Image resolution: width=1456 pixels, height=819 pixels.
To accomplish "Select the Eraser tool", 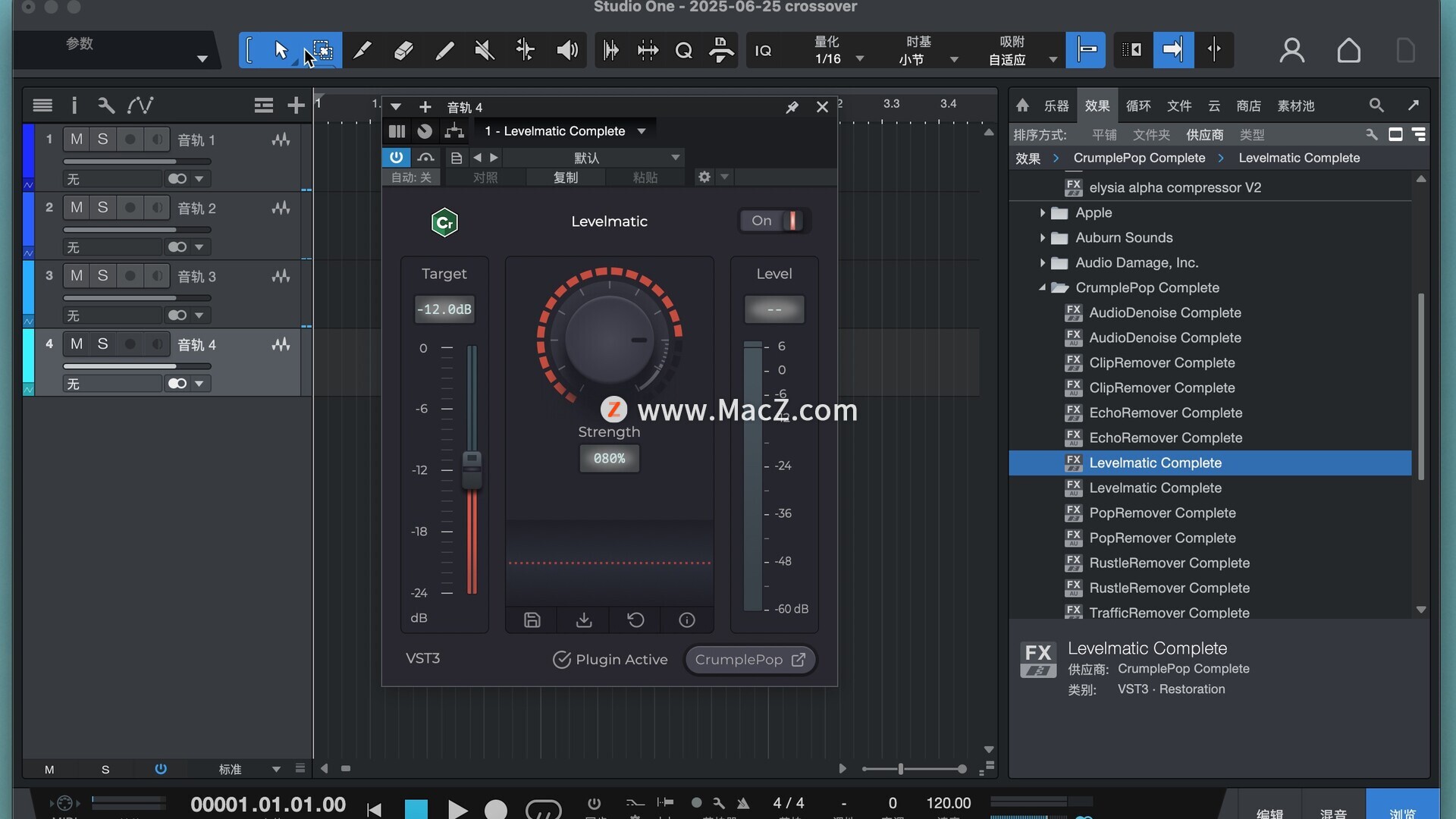I will click(x=403, y=50).
